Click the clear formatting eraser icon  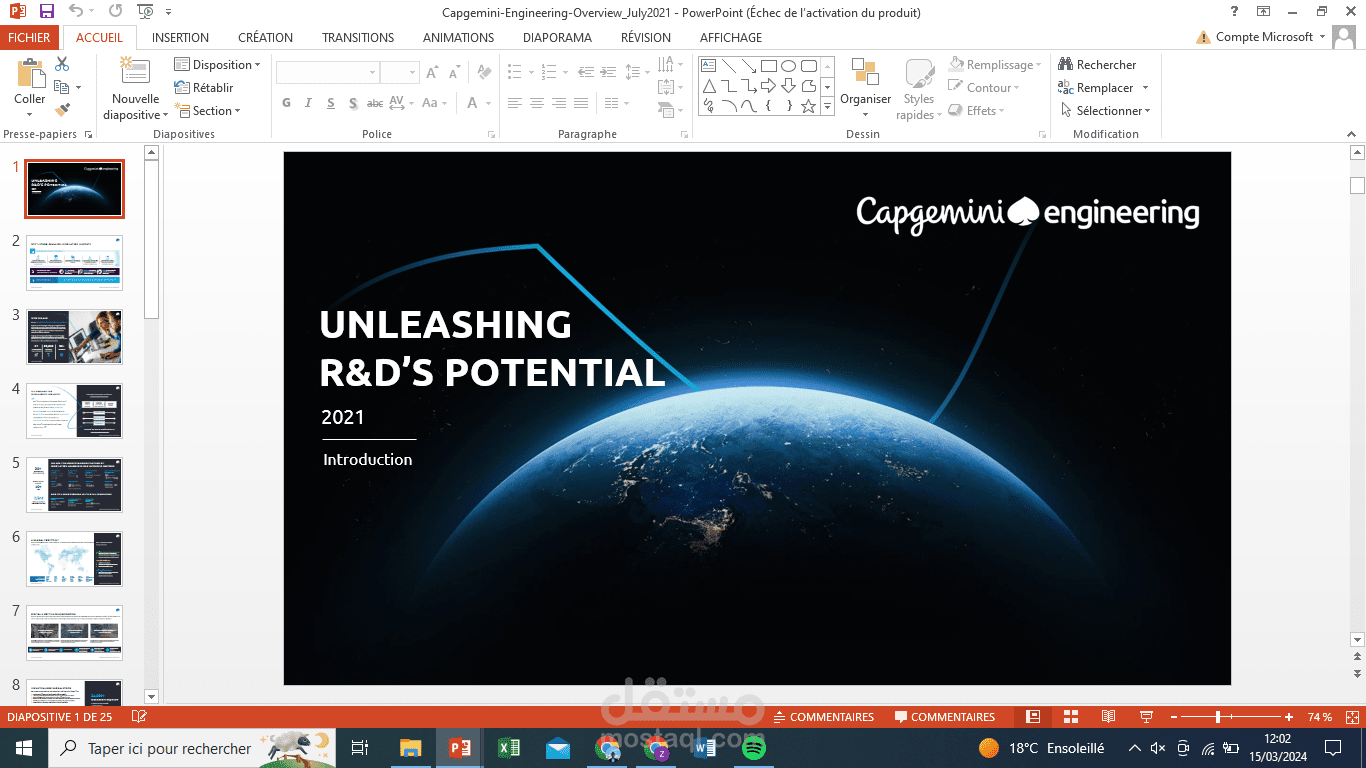pyautogui.click(x=484, y=73)
